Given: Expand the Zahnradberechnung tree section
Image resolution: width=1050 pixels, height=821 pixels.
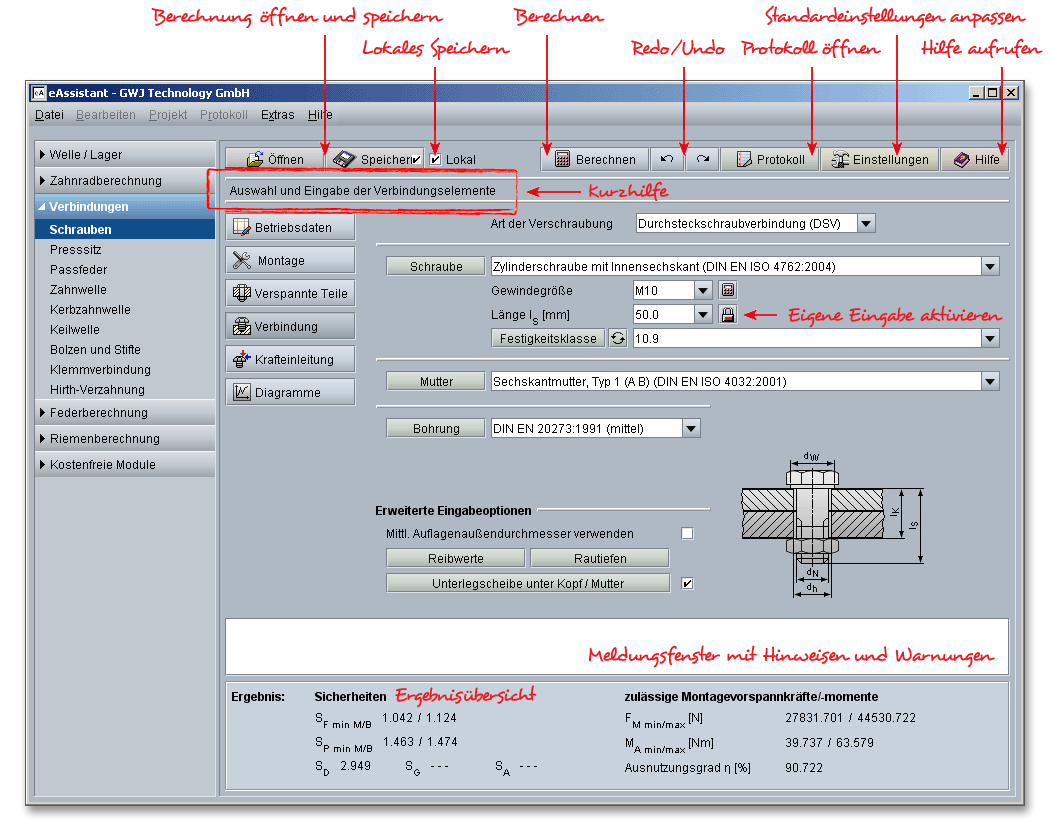Looking at the screenshot, I should click(125, 181).
